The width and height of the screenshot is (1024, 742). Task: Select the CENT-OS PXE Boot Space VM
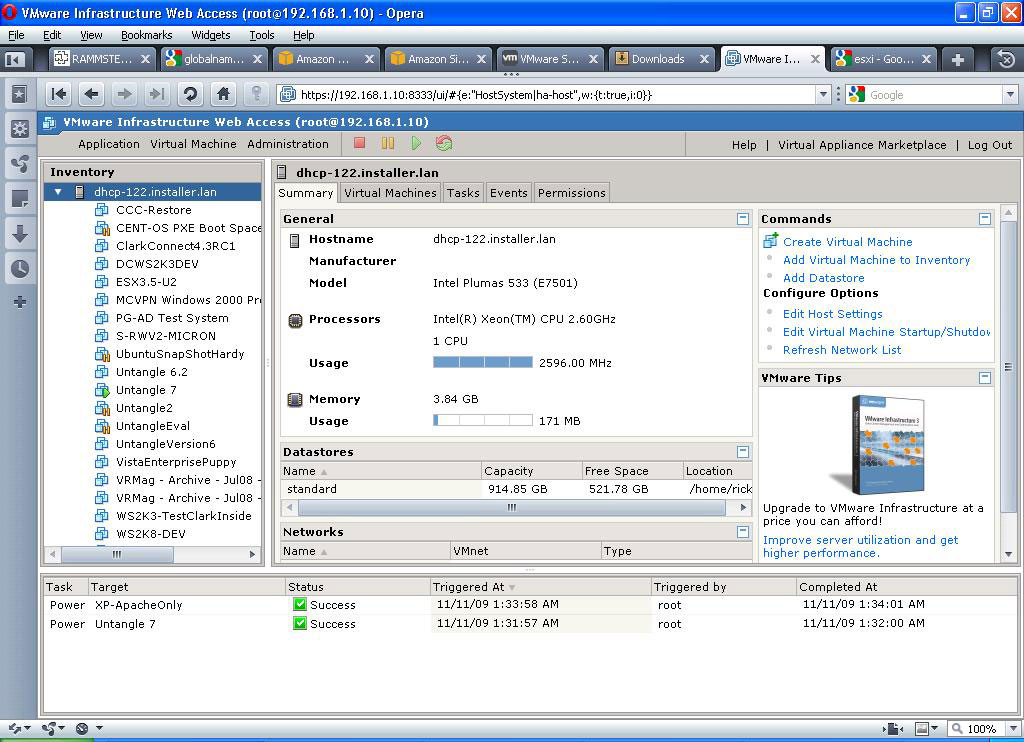[189, 228]
